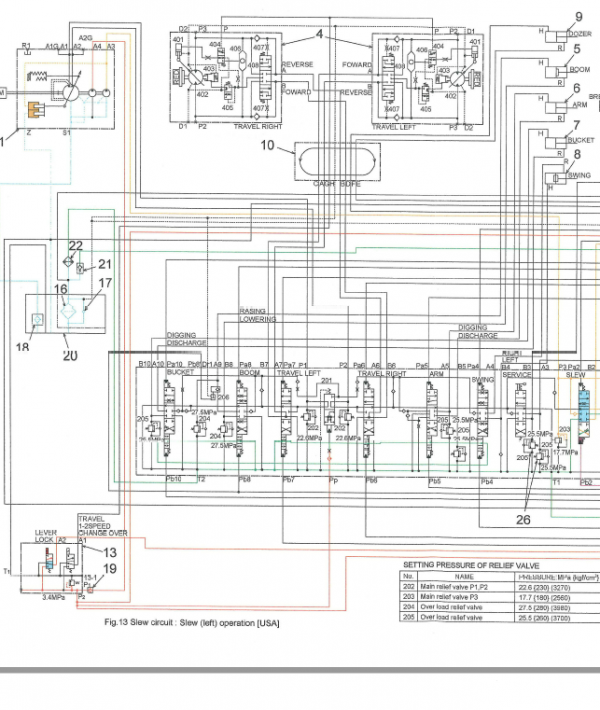Click the 'Pb2' port label
This screenshot has width=600, height=710.
(x=586, y=483)
